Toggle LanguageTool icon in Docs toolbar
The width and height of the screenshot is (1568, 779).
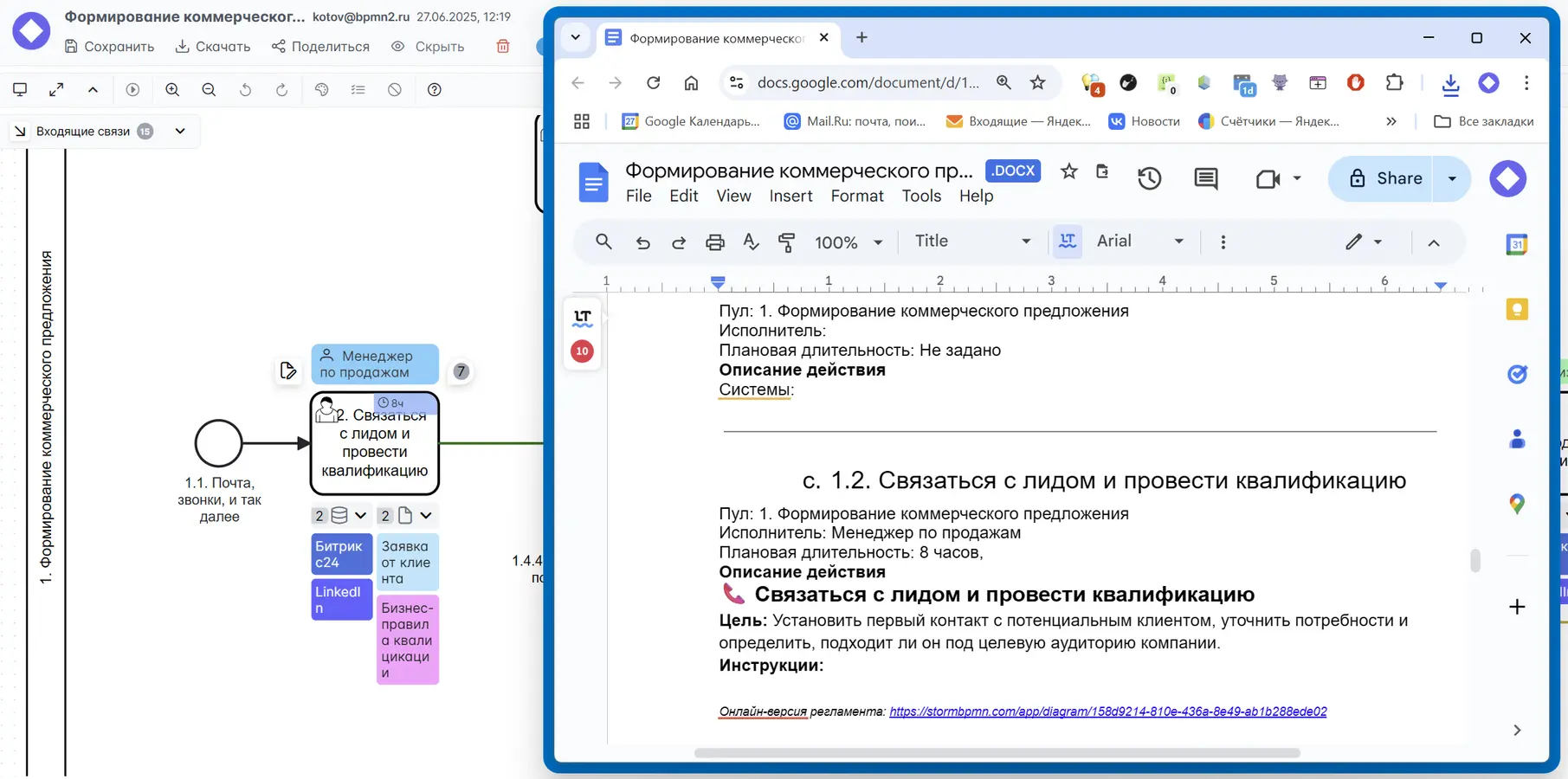click(x=1068, y=241)
